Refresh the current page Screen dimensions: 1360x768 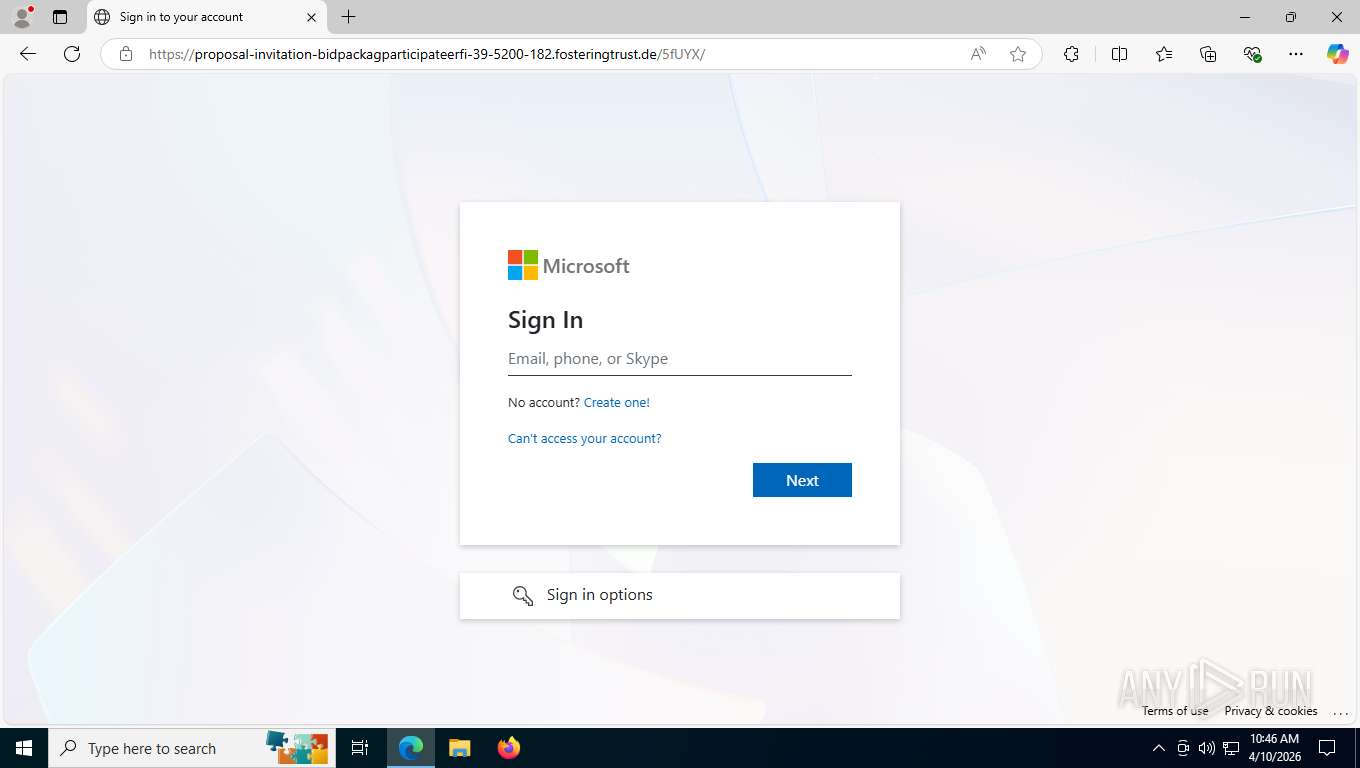click(72, 54)
